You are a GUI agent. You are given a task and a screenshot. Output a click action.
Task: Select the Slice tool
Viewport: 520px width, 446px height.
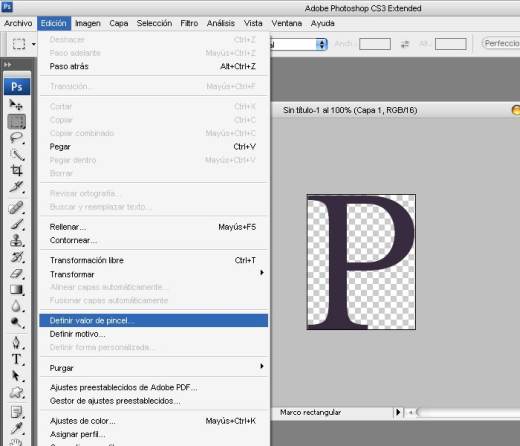tap(17, 187)
